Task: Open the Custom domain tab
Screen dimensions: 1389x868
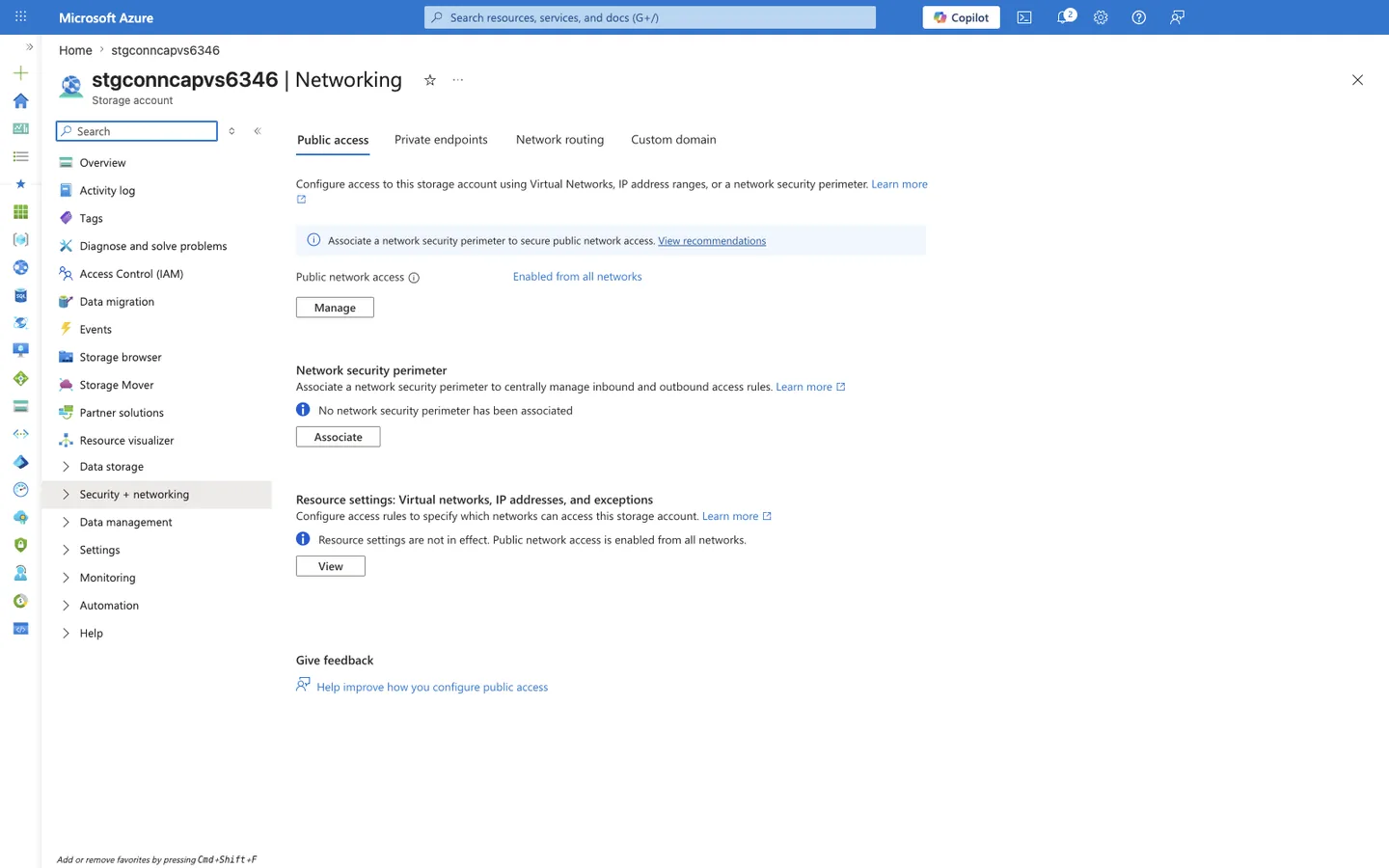Action: tap(673, 140)
